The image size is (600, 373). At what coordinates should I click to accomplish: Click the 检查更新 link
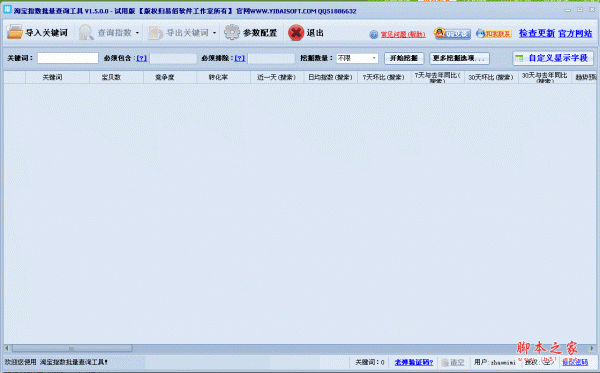(537, 33)
